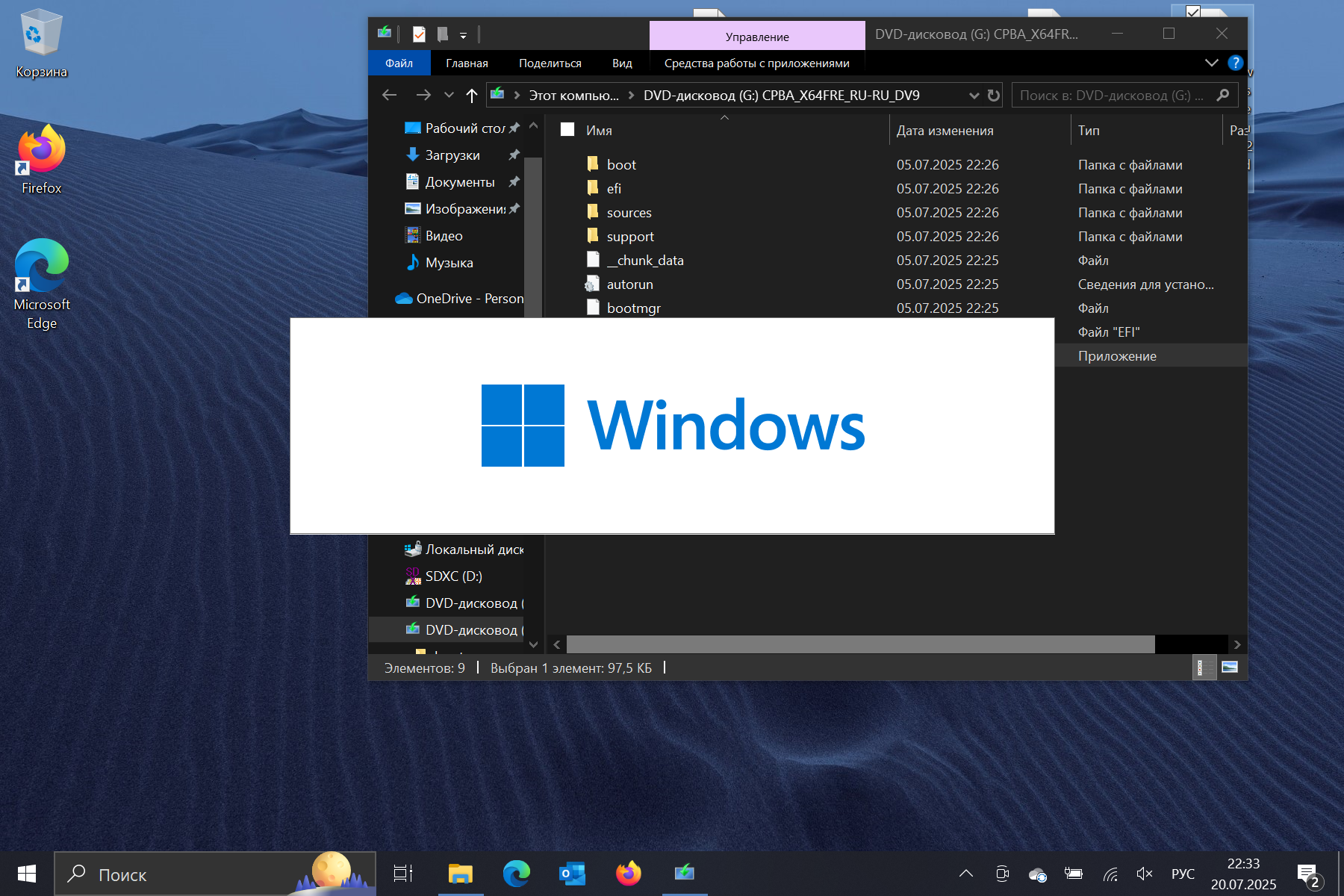
Task: Click the Приложение type cell of selected row
Action: (1117, 356)
